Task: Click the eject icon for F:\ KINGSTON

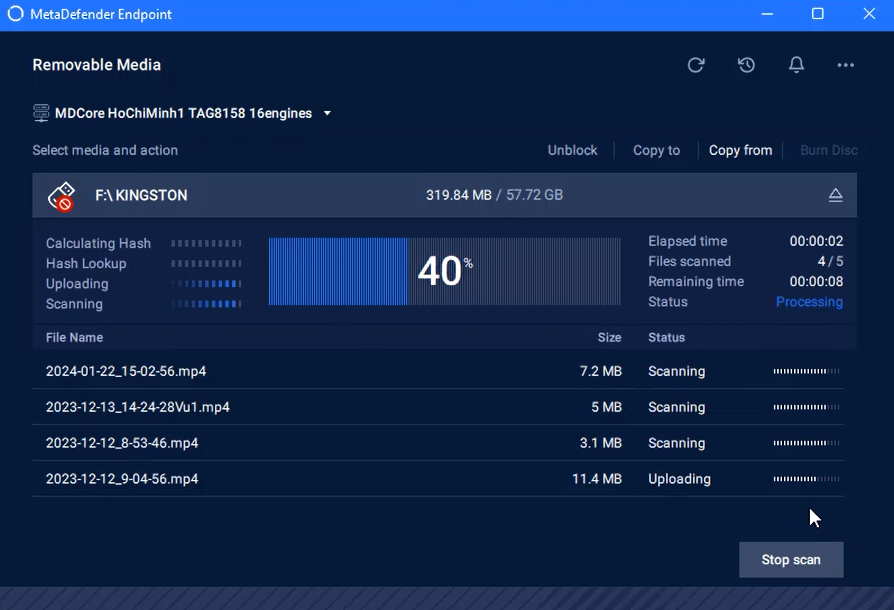Action: tap(835, 196)
